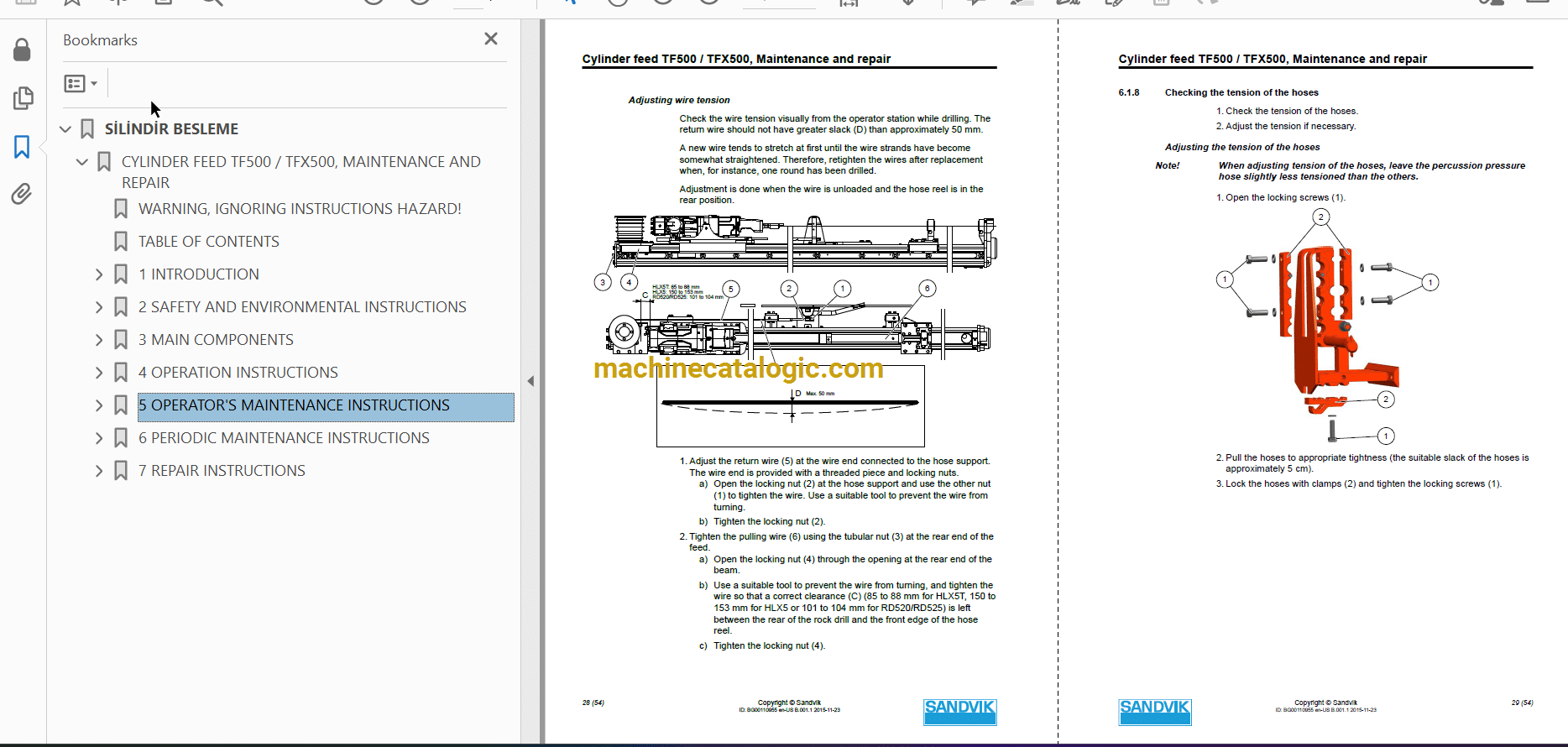Viewport: 1568px width, 747px height.
Task: Open the 1 Introduction bookmark
Action: tap(199, 274)
